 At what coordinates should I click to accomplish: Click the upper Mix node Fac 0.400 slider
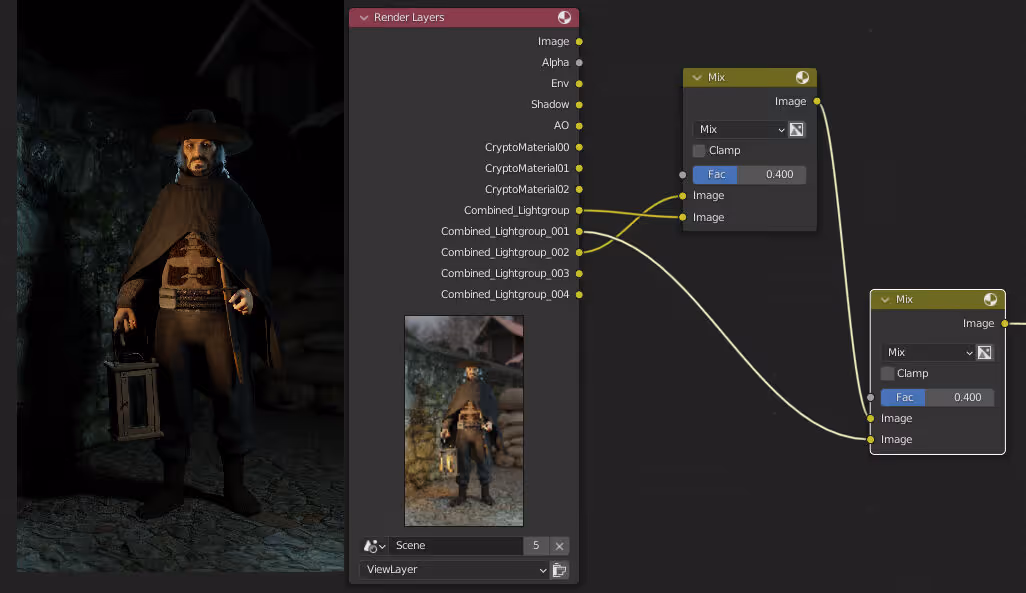pyautogui.click(x=749, y=175)
